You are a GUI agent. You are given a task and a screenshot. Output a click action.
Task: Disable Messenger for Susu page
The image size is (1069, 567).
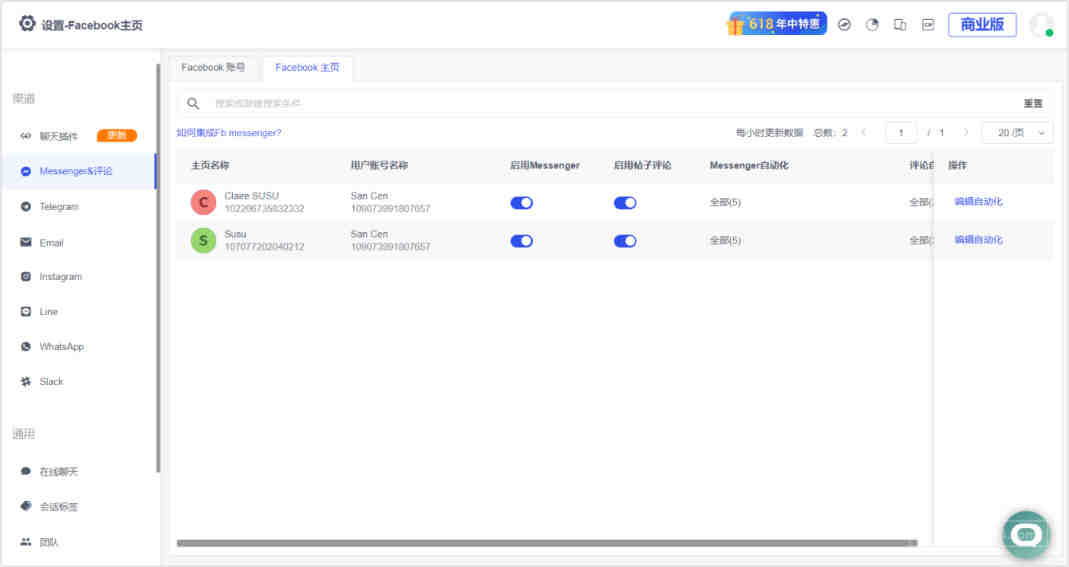coord(522,241)
